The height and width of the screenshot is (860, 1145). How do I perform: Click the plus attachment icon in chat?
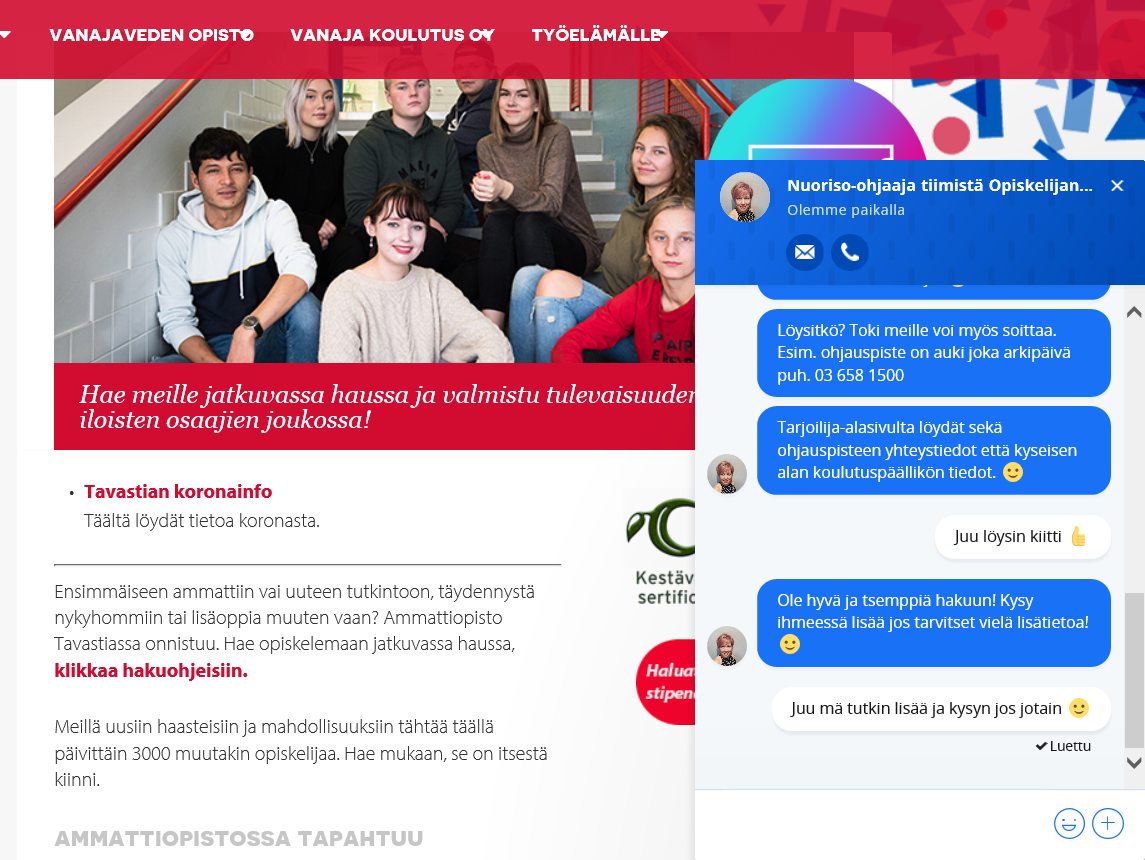[x=1108, y=823]
